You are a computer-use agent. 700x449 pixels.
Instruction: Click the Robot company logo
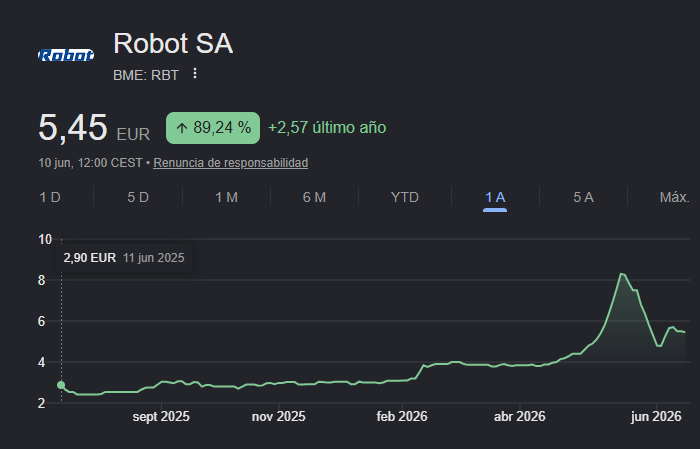(66, 55)
